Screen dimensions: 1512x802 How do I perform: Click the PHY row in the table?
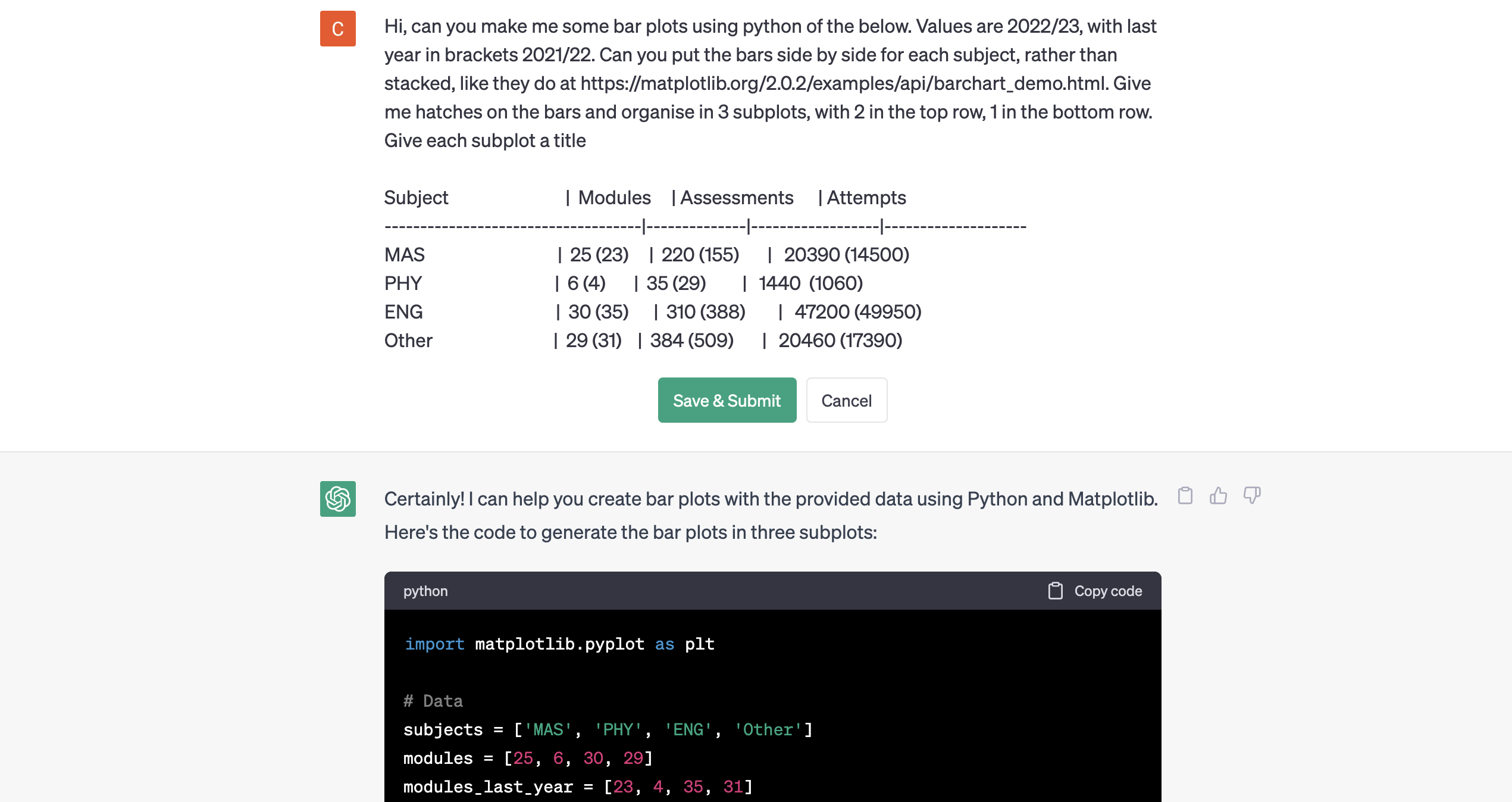(623, 283)
